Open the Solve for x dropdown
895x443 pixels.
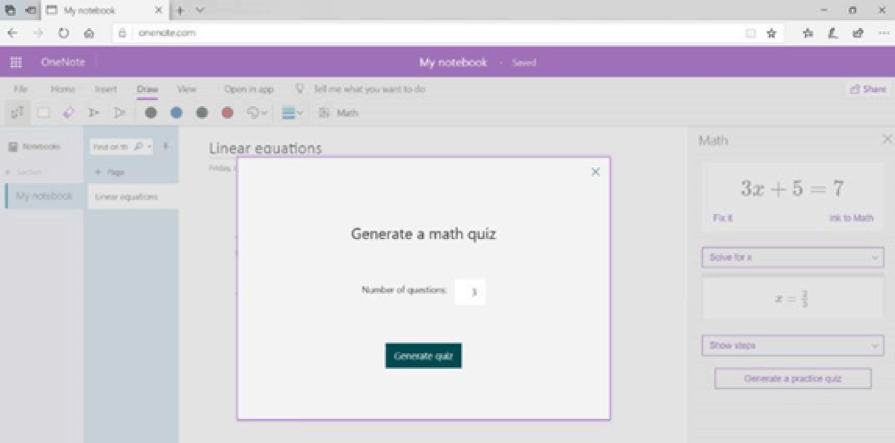(792, 258)
